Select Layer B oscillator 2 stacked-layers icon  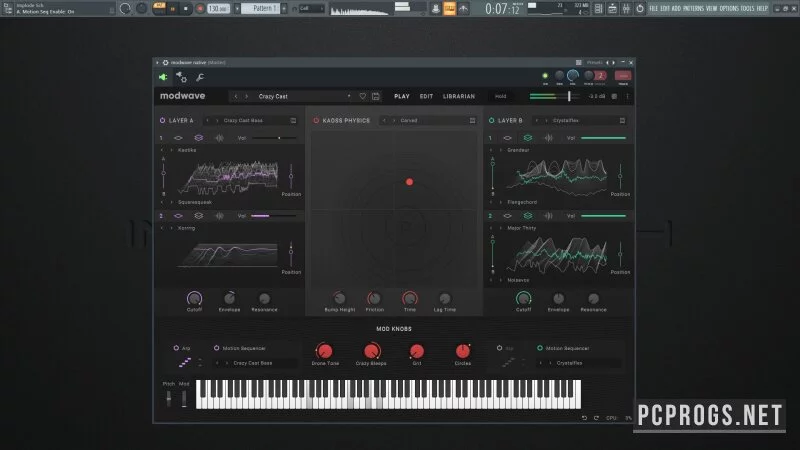[528, 216]
